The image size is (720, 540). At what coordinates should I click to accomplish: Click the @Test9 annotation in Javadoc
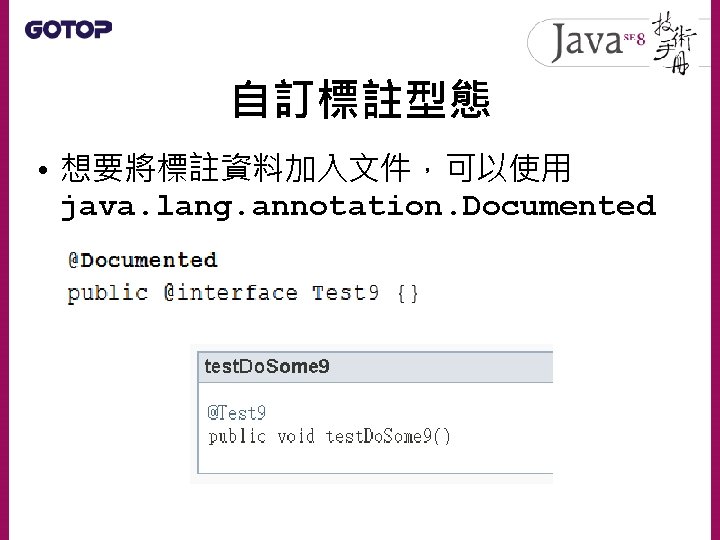coord(236,412)
